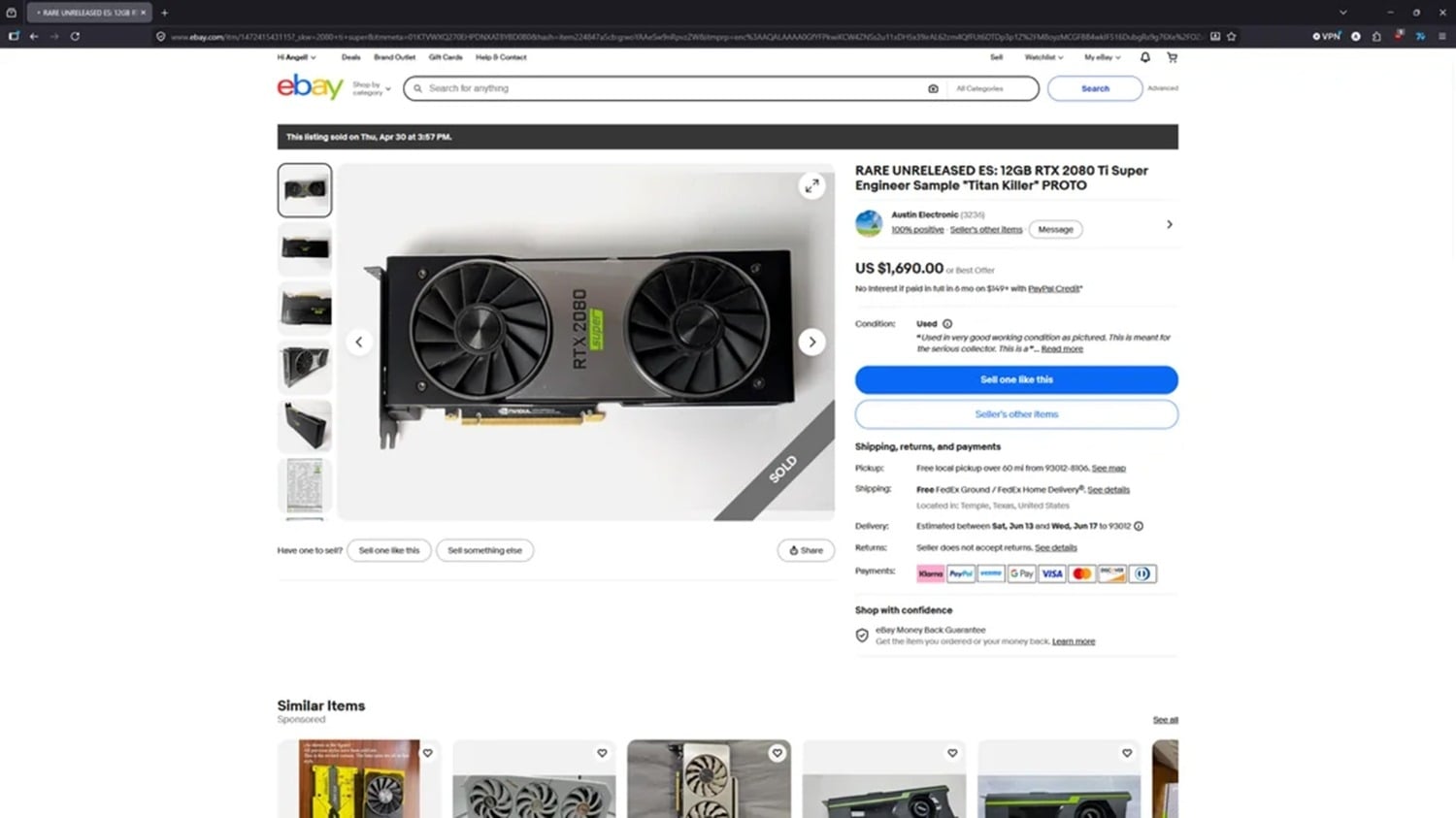Open the Deals menu link
This screenshot has width=1456, height=818.
click(350, 57)
